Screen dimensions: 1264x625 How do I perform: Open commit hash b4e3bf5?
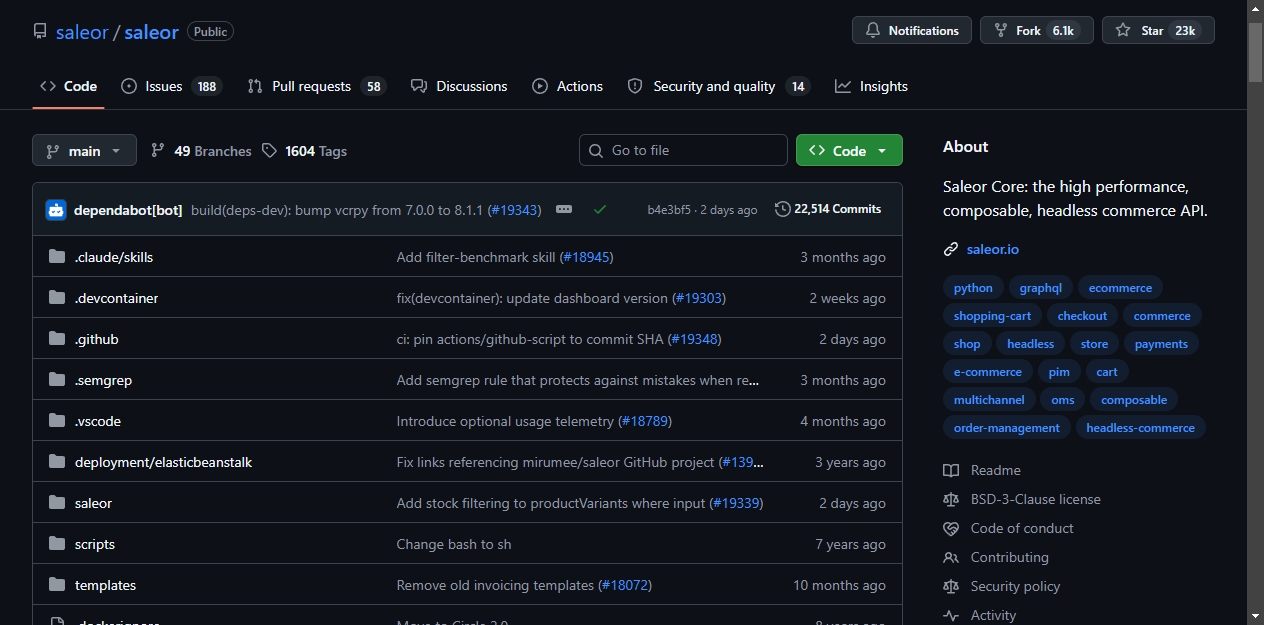tap(669, 210)
